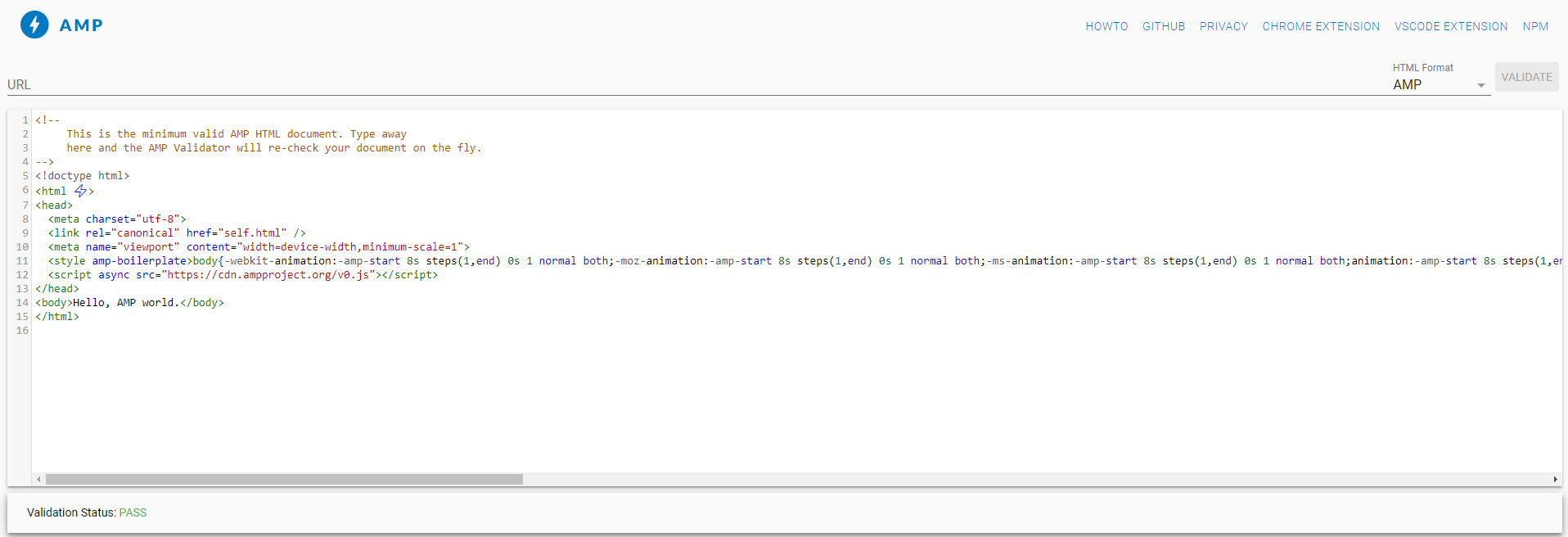Click the '</html>' closing tag

coord(57,317)
